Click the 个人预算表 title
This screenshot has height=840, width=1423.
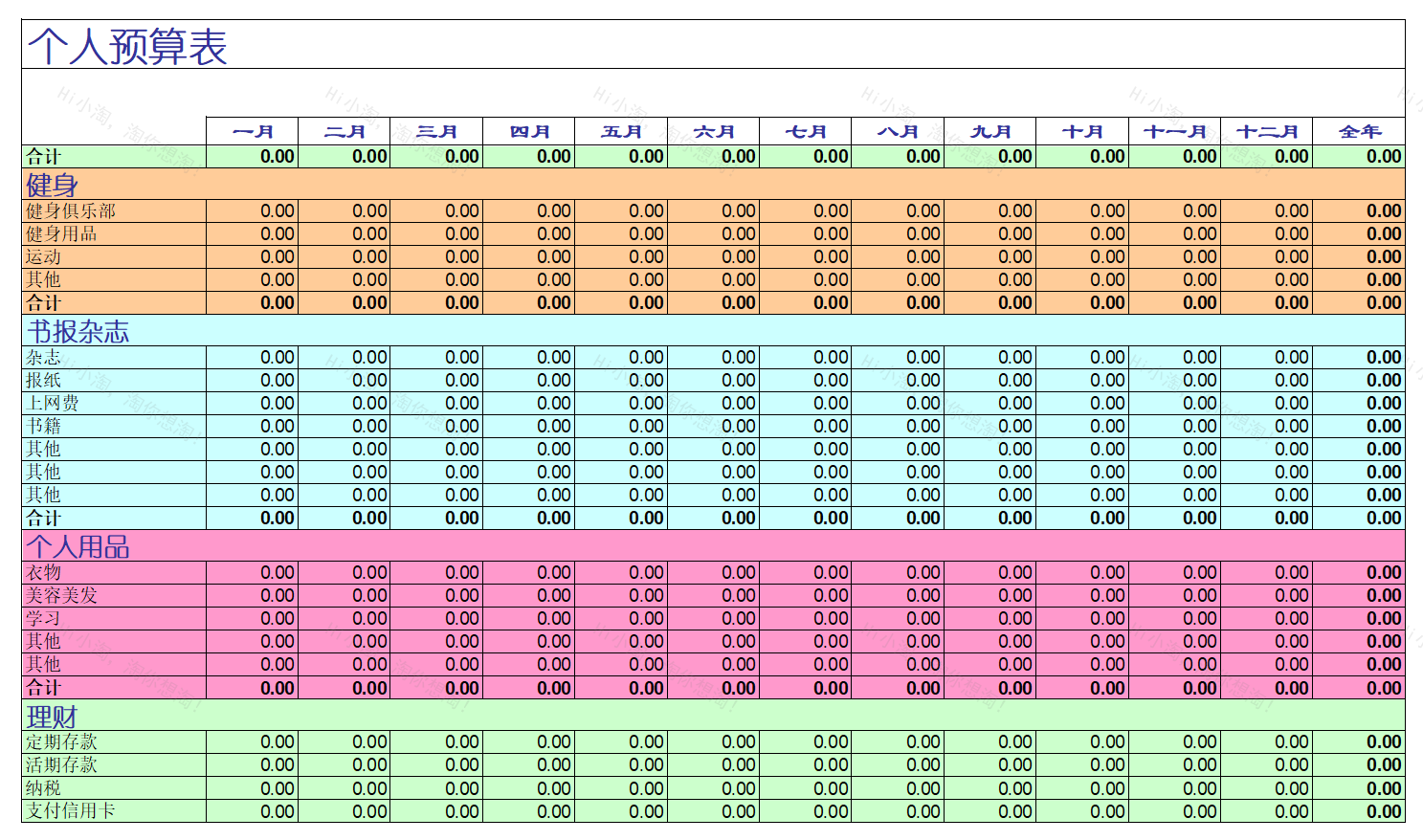(x=127, y=46)
